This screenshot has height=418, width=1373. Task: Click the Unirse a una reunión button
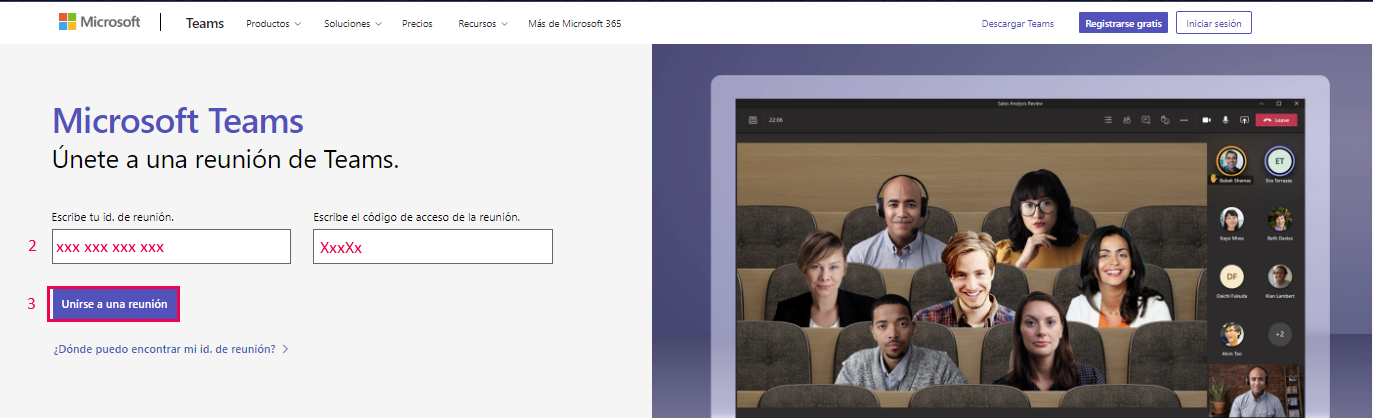click(x=114, y=303)
